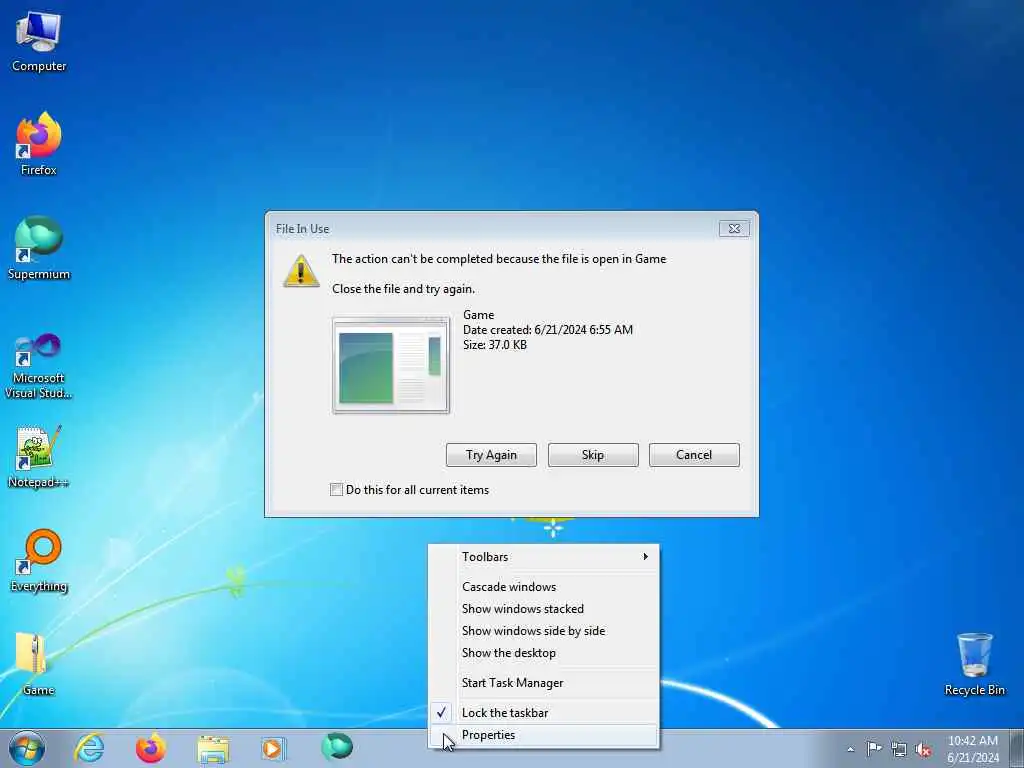Screen dimensions: 1024x768
Task: Open the clock showing 10:42 AM
Action: (973, 749)
